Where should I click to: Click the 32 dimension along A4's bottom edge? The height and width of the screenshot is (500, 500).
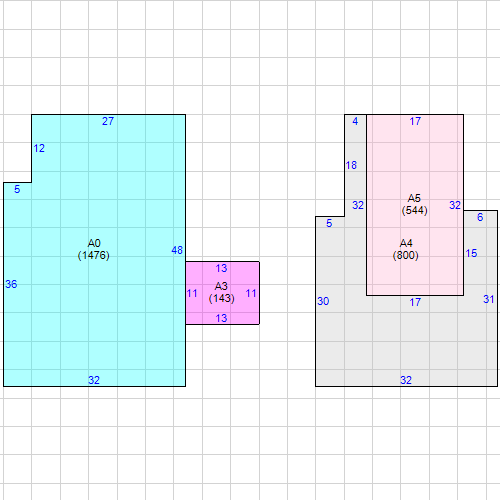pos(406,380)
